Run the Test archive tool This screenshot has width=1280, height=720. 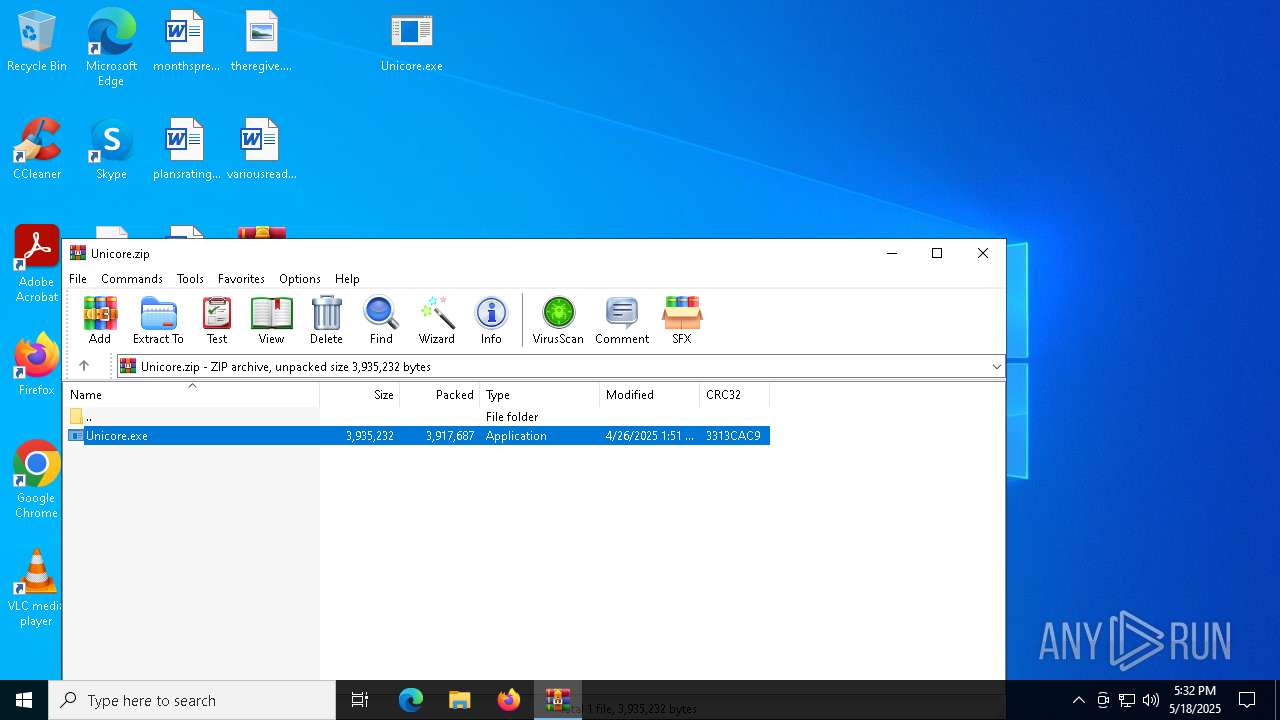pyautogui.click(x=217, y=320)
